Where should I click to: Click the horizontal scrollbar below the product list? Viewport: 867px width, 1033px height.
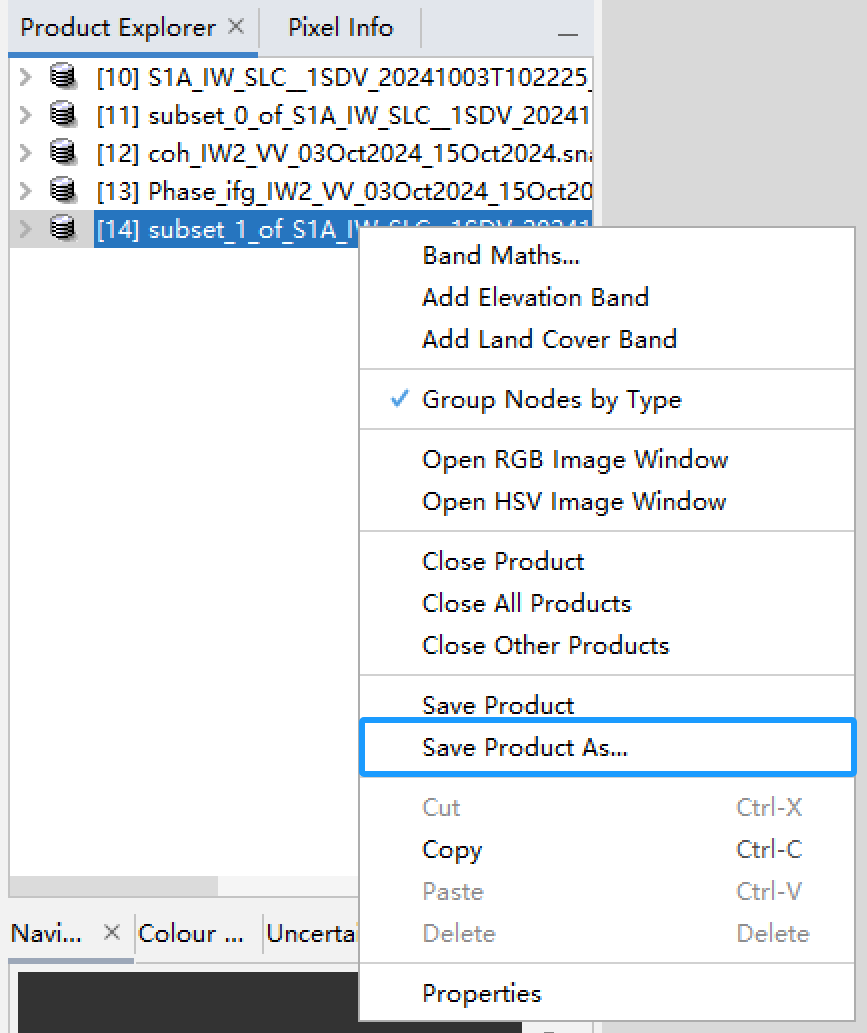pos(113,886)
